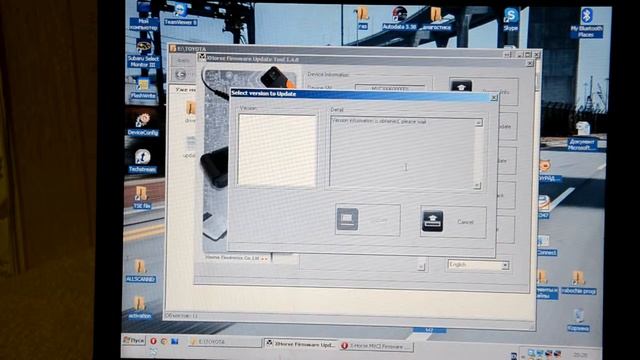Close the Select version to Update dialog
This screenshot has width=640, height=360.
[493, 98]
